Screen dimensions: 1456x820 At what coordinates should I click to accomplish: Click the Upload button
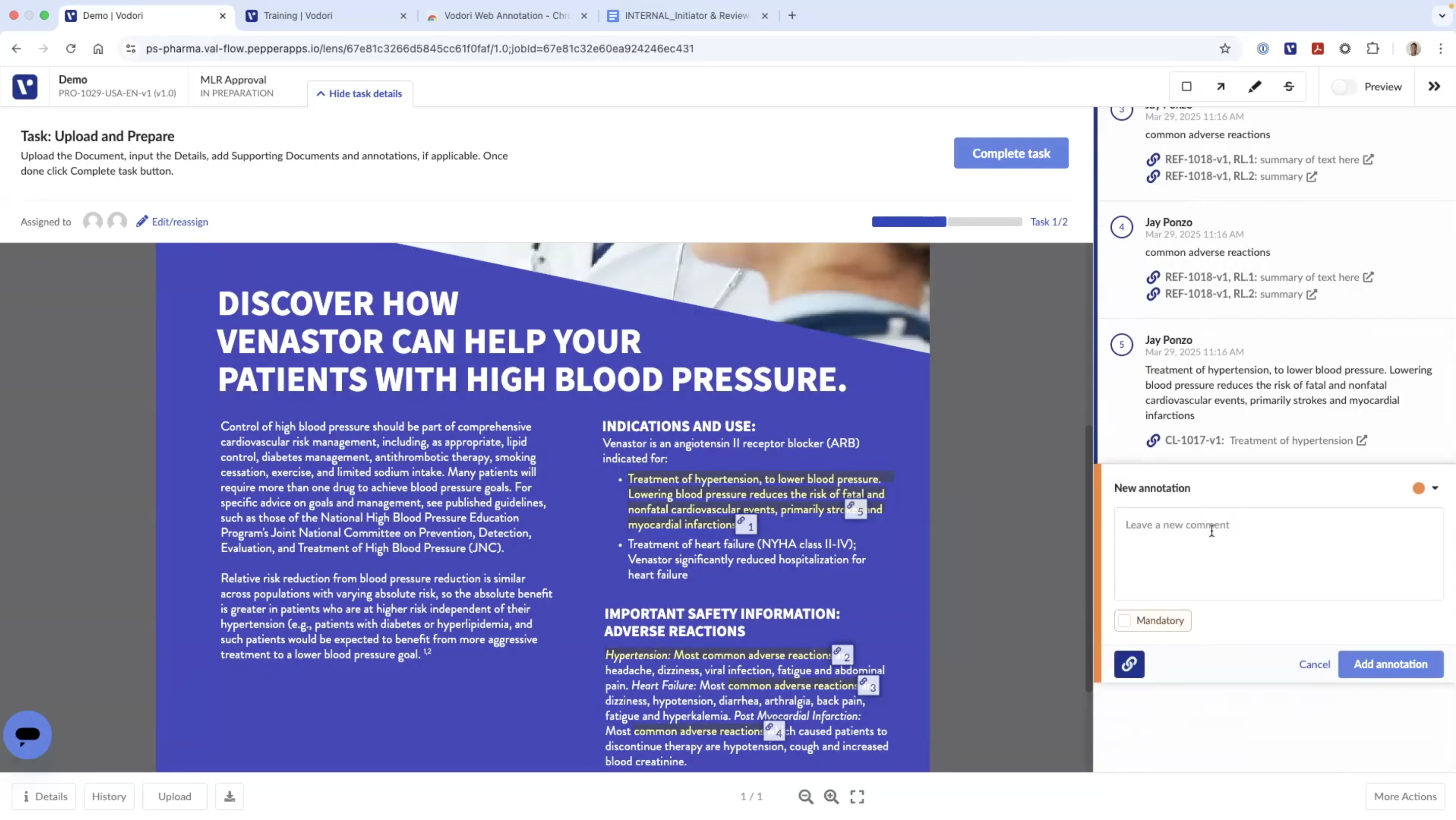(175, 796)
